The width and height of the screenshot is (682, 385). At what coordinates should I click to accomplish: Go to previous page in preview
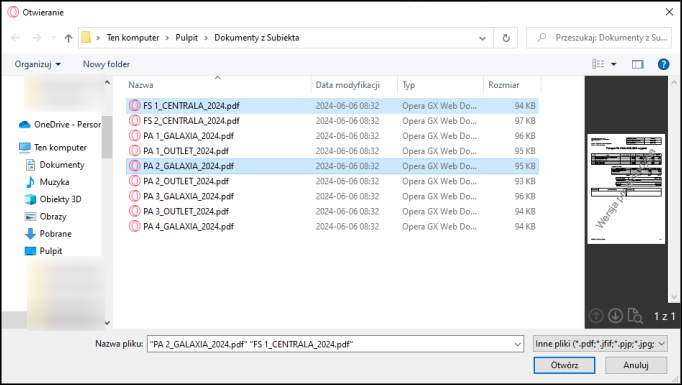coord(596,316)
